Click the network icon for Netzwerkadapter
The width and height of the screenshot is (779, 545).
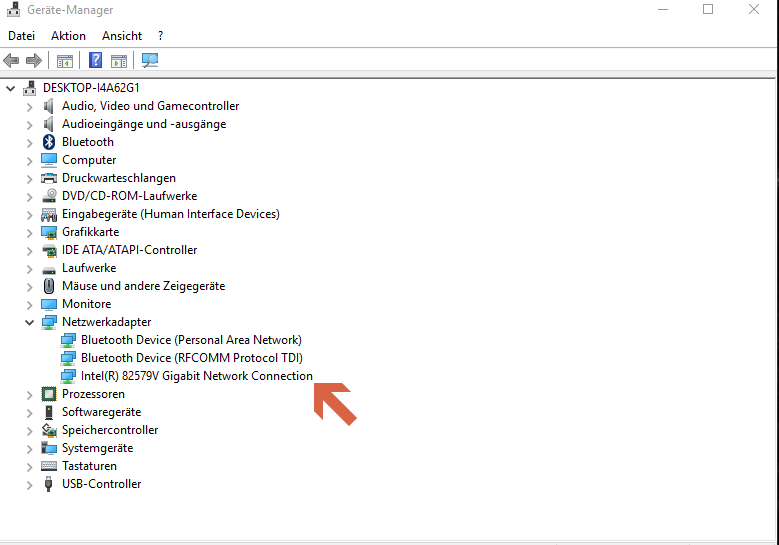(x=49, y=322)
